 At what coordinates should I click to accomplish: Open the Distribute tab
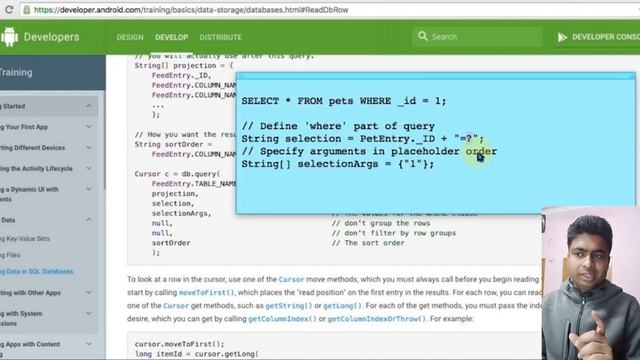[x=221, y=37]
